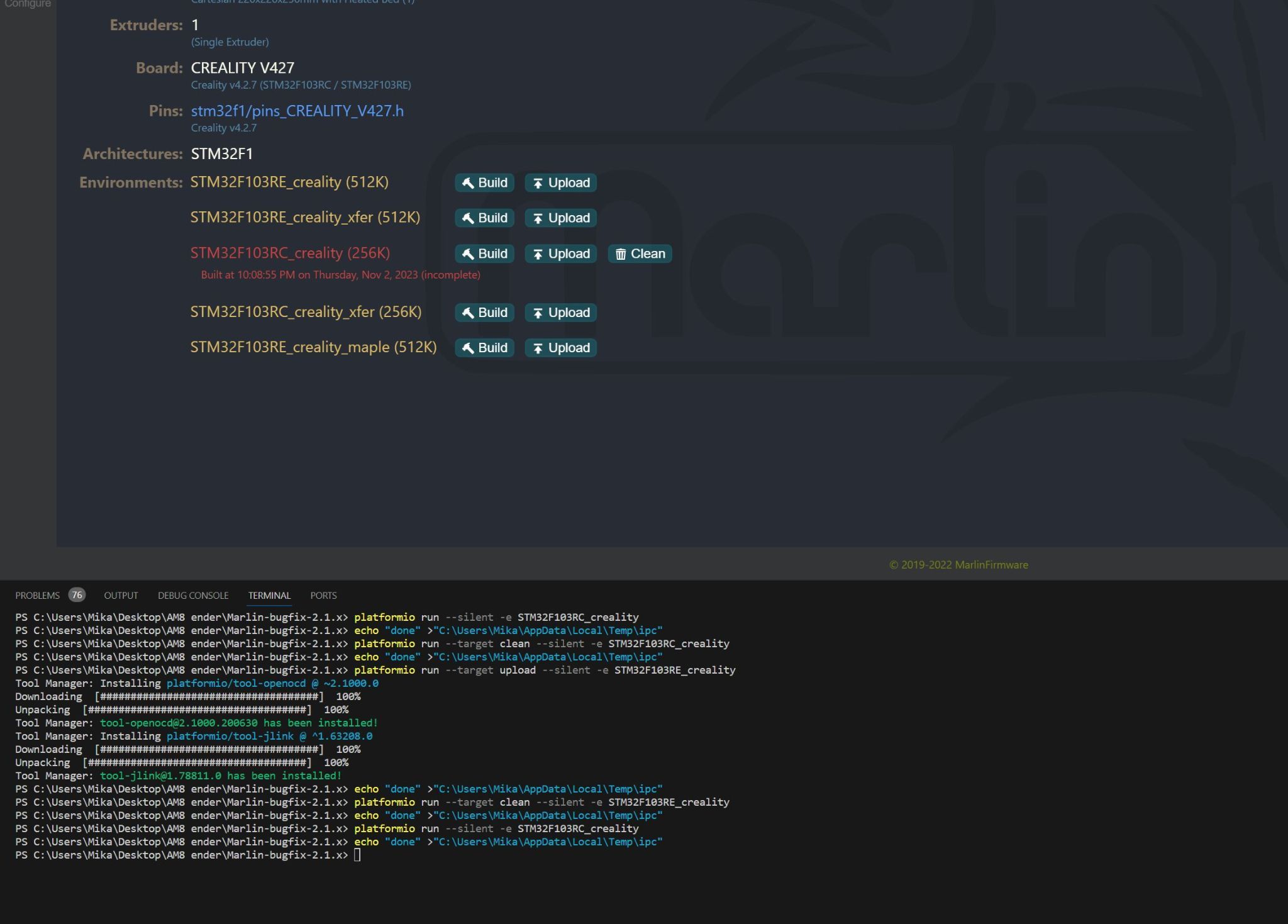
Task: Build the STM32F103RC_creality_xfer environment
Action: coord(484,313)
